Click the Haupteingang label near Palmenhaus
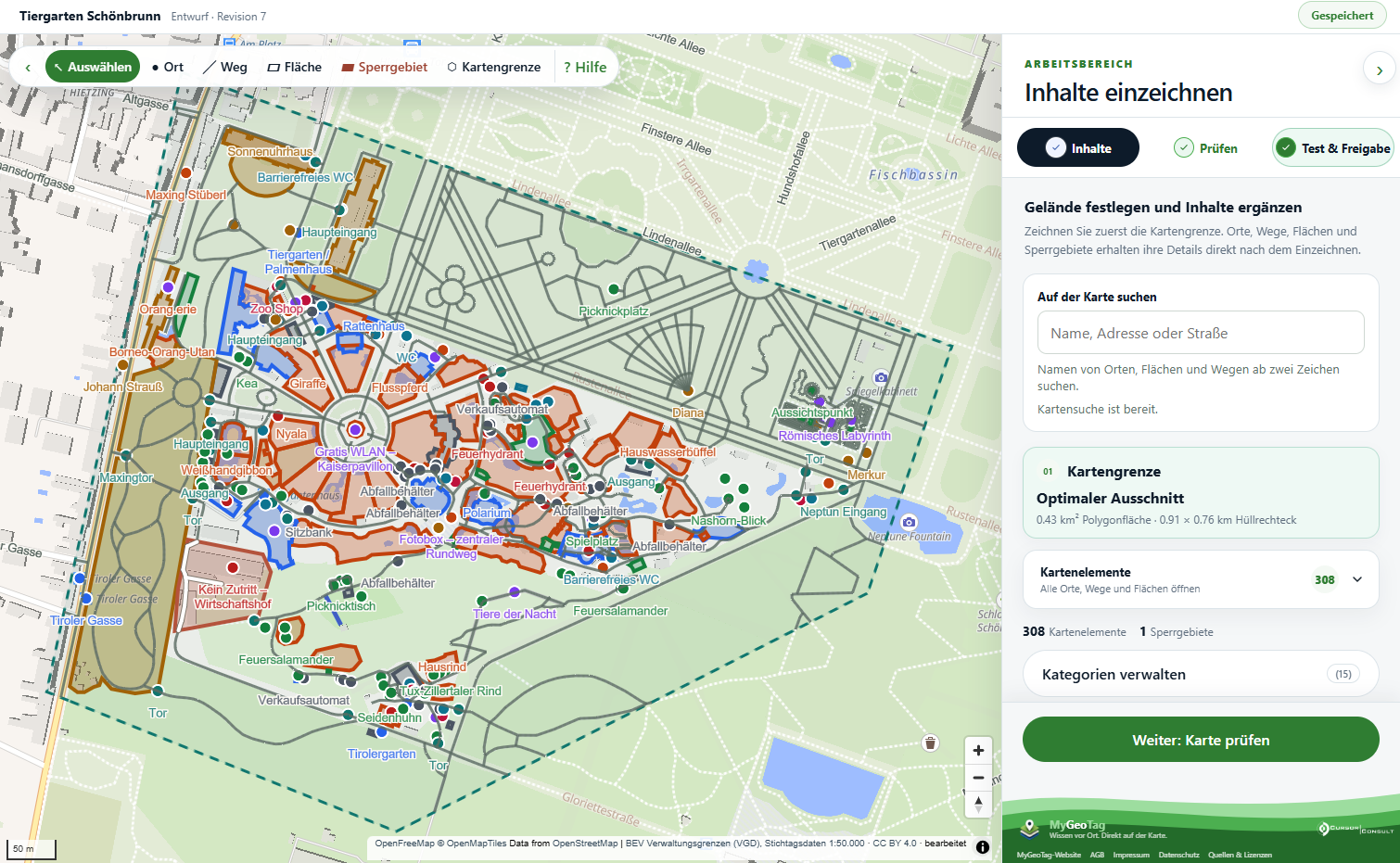The height and width of the screenshot is (863, 1400). (339, 233)
